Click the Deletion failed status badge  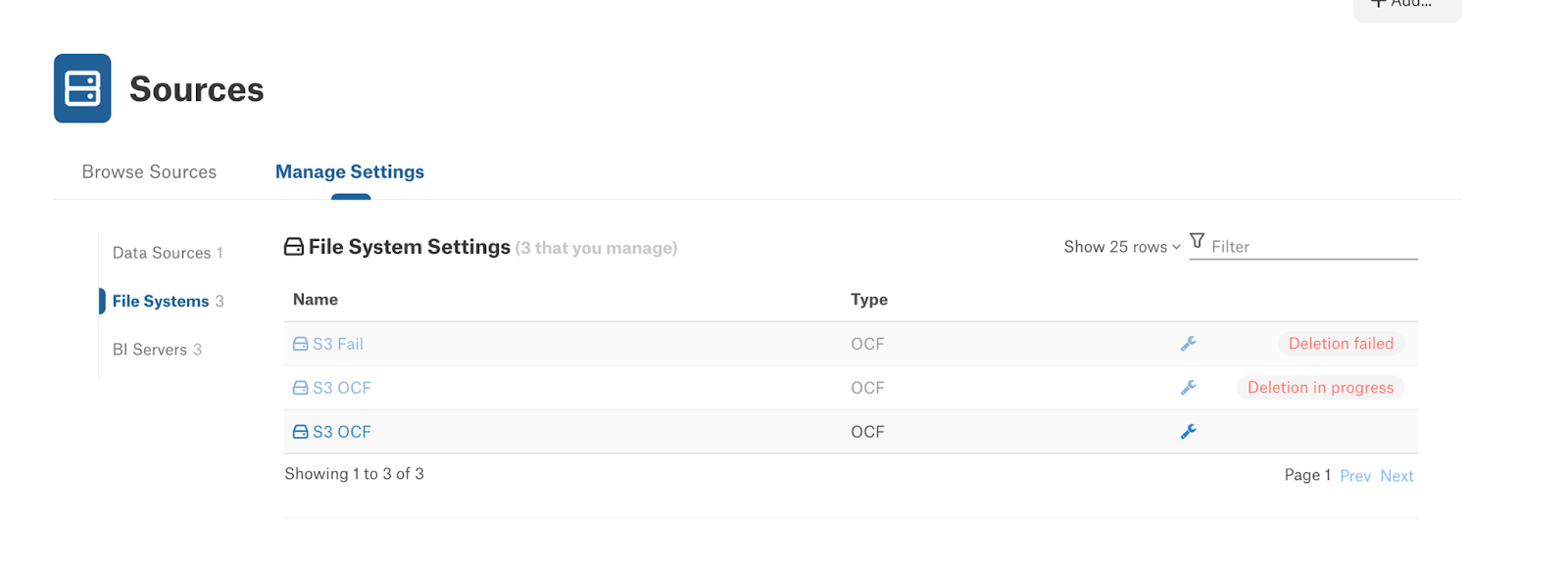click(x=1341, y=344)
